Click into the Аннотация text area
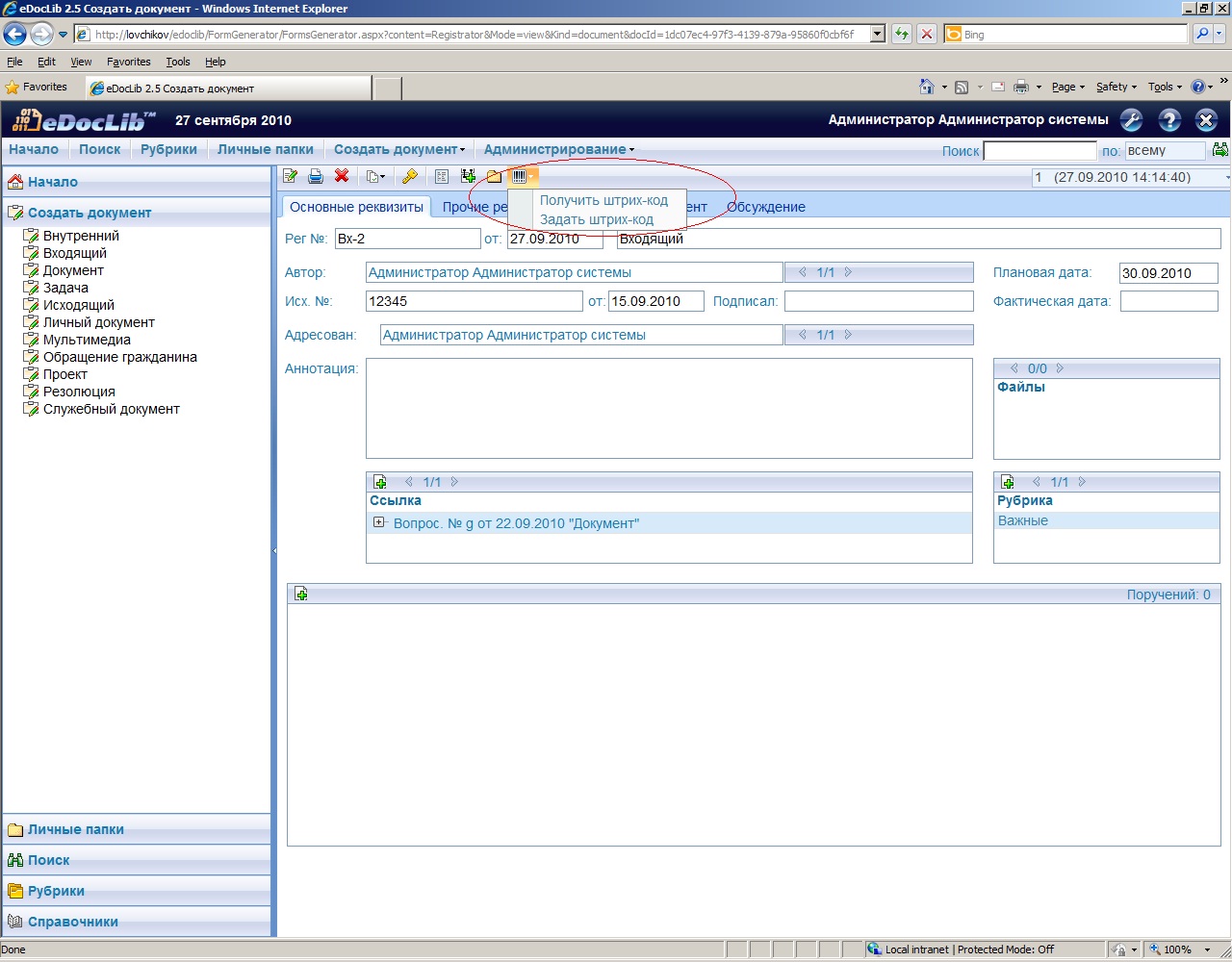This screenshot has width=1232, height=962. click(669, 409)
